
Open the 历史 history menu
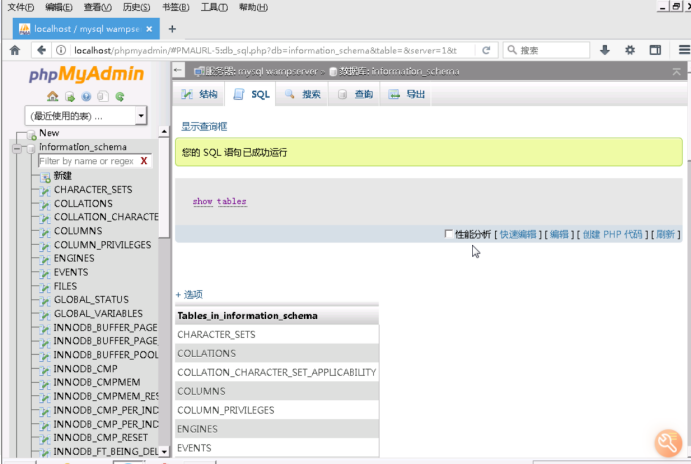[136, 7]
